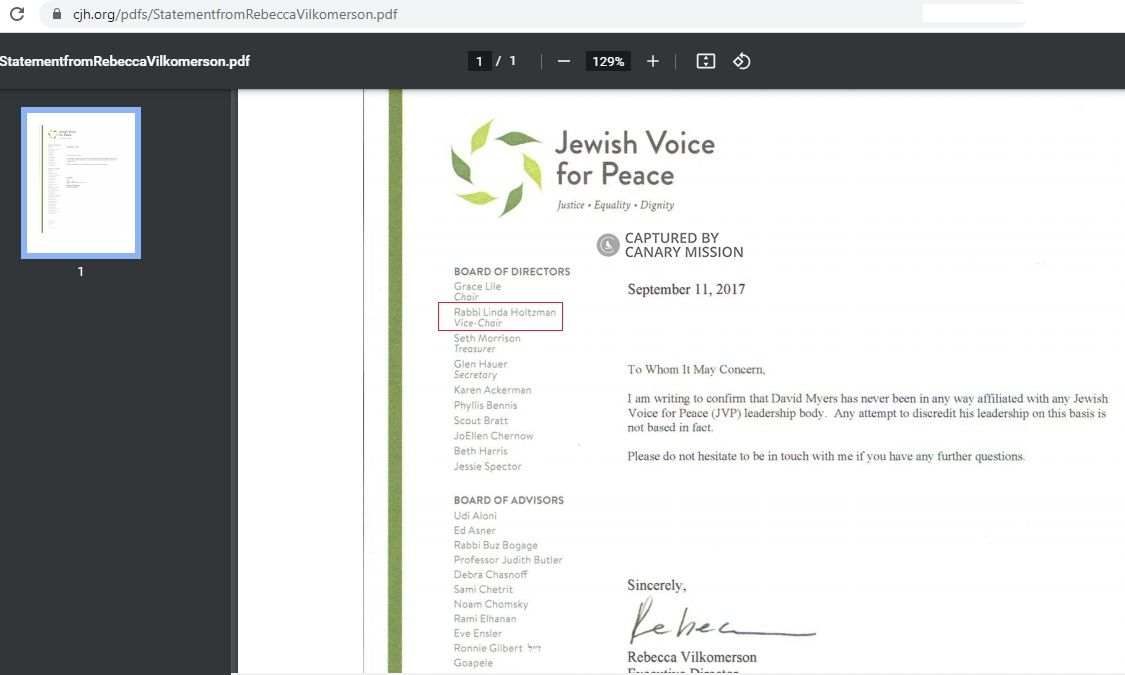1125x675 pixels.
Task: Click the 129% zoom level field
Action: coord(608,61)
